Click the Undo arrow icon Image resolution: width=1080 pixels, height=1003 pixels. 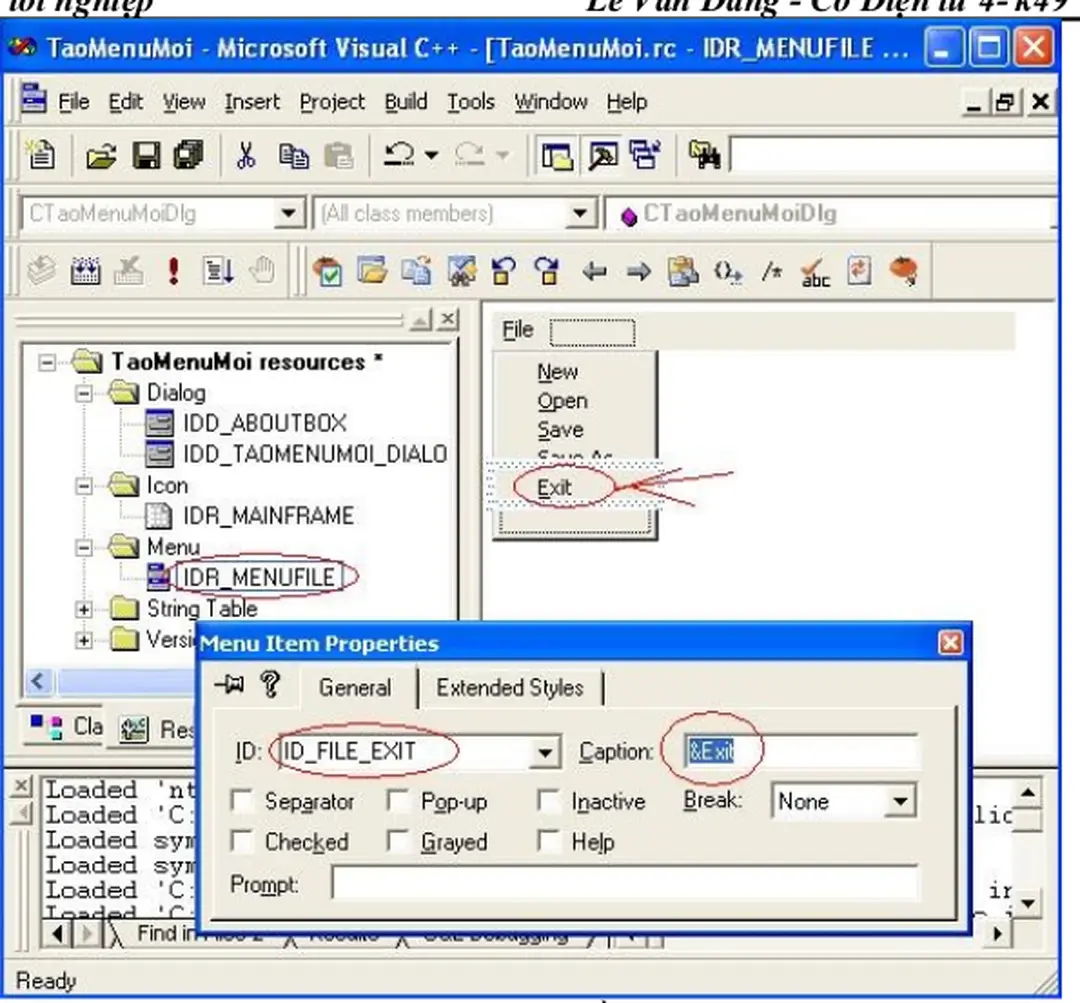(x=400, y=156)
